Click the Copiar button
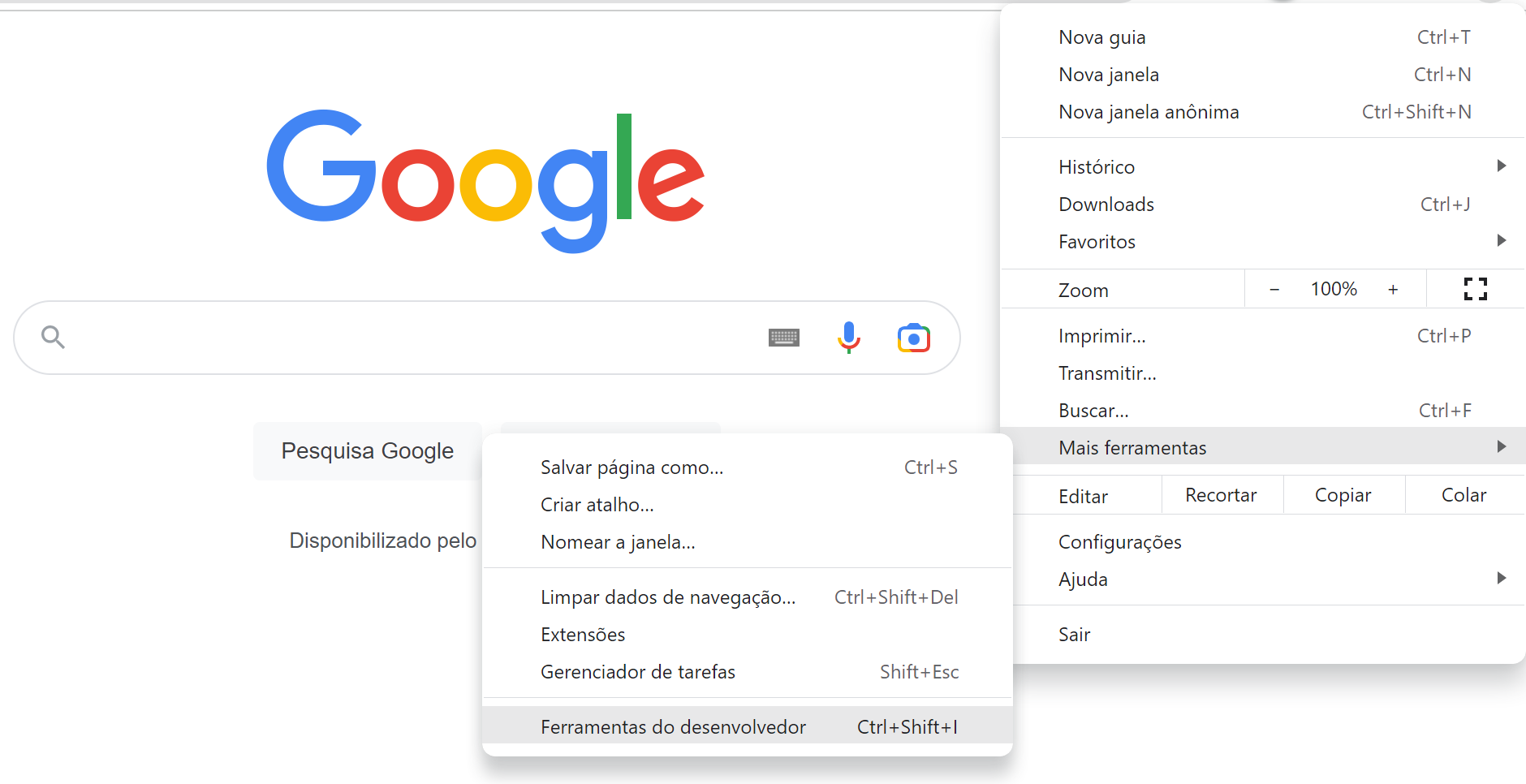This screenshot has width=1526, height=784. tap(1343, 494)
